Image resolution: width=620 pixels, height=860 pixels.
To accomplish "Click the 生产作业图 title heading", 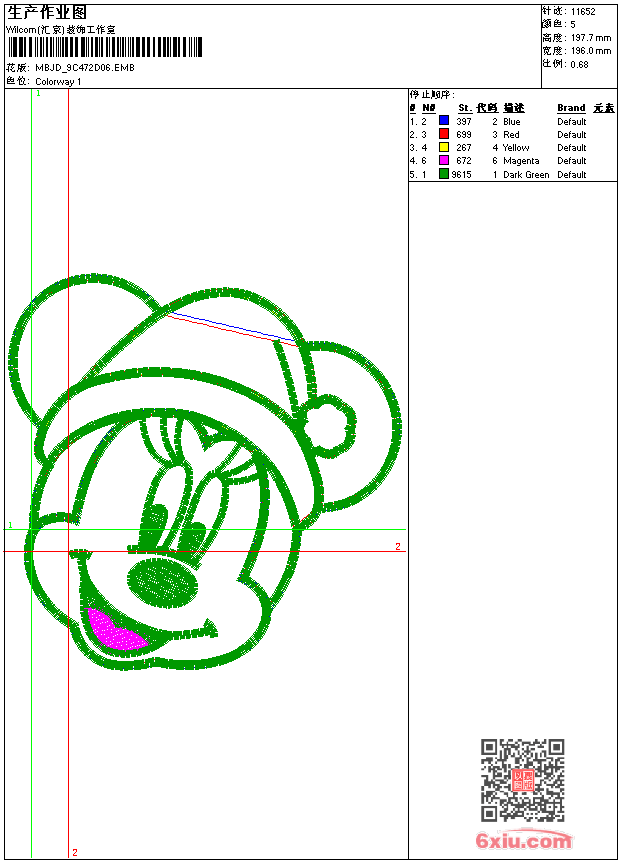I will (x=47, y=13).
